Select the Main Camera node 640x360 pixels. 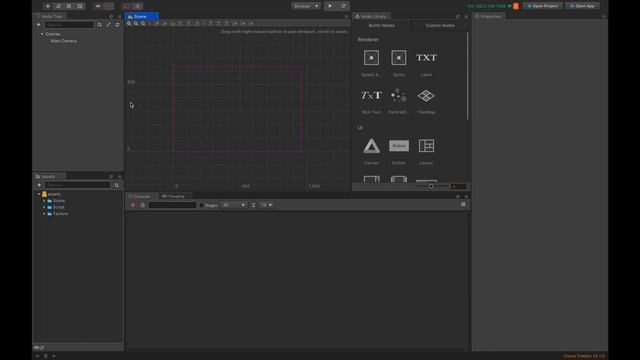tap(63, 41)
